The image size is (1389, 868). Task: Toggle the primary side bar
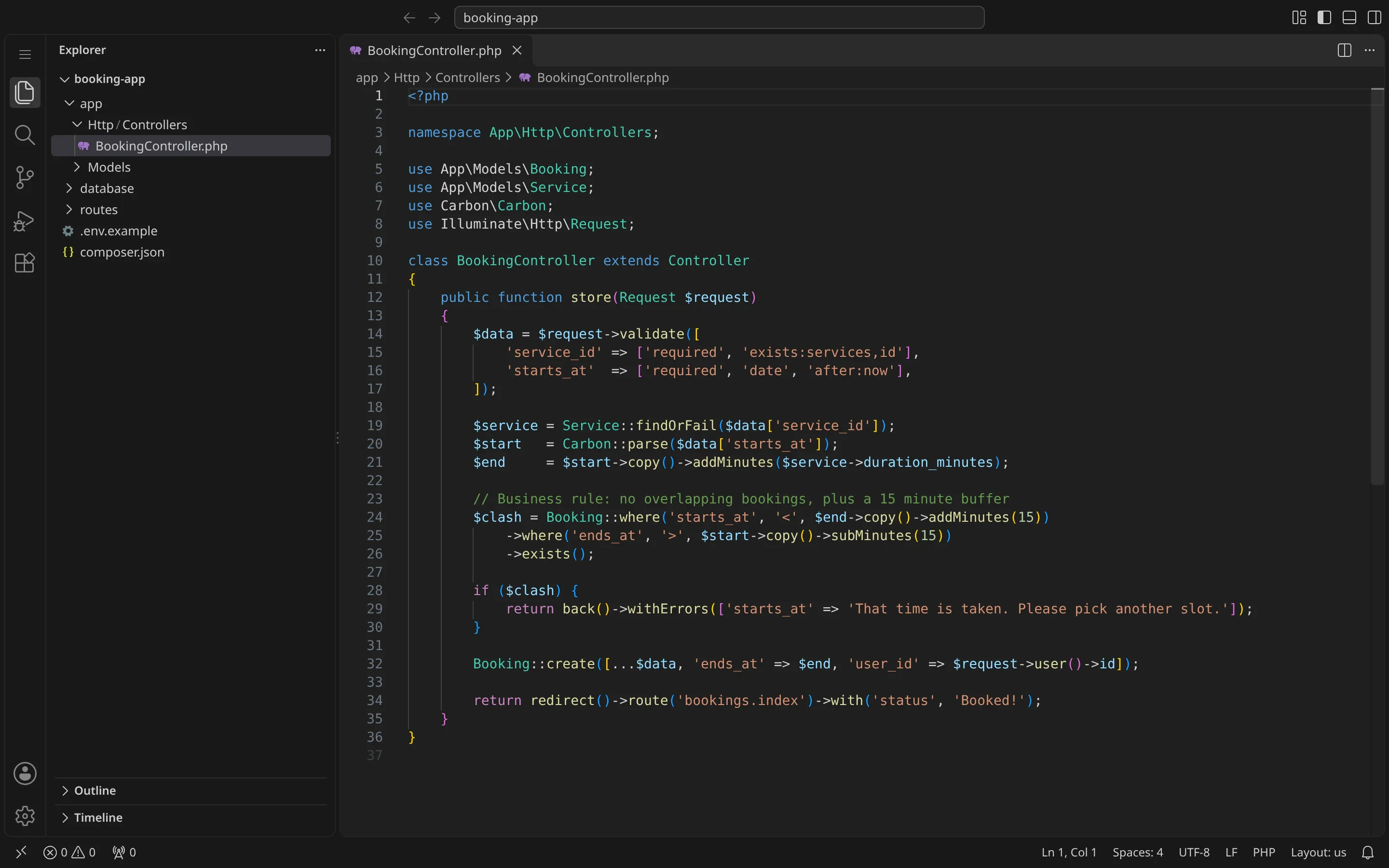pos(1324,18)
